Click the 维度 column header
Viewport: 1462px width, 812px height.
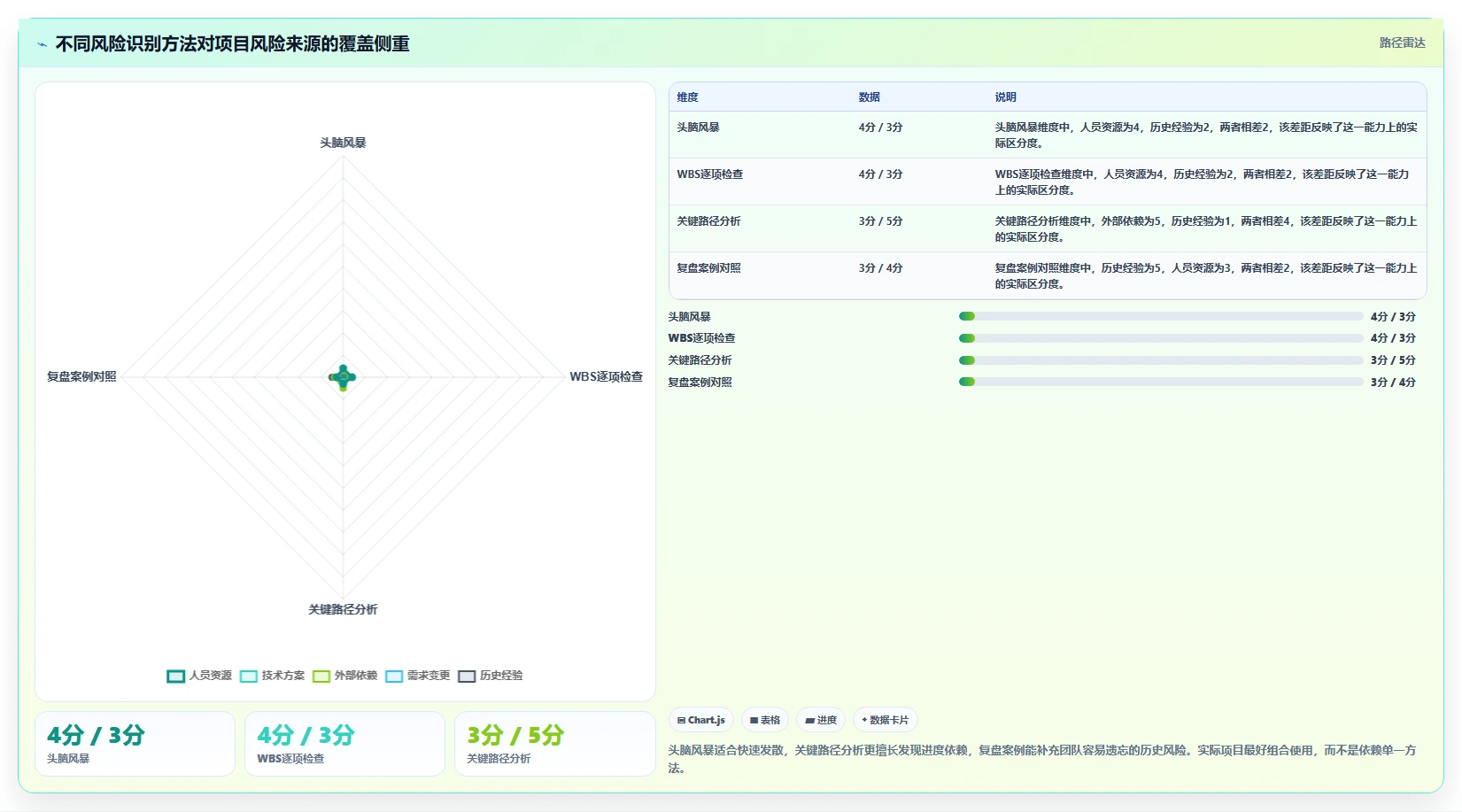[688, 97]
